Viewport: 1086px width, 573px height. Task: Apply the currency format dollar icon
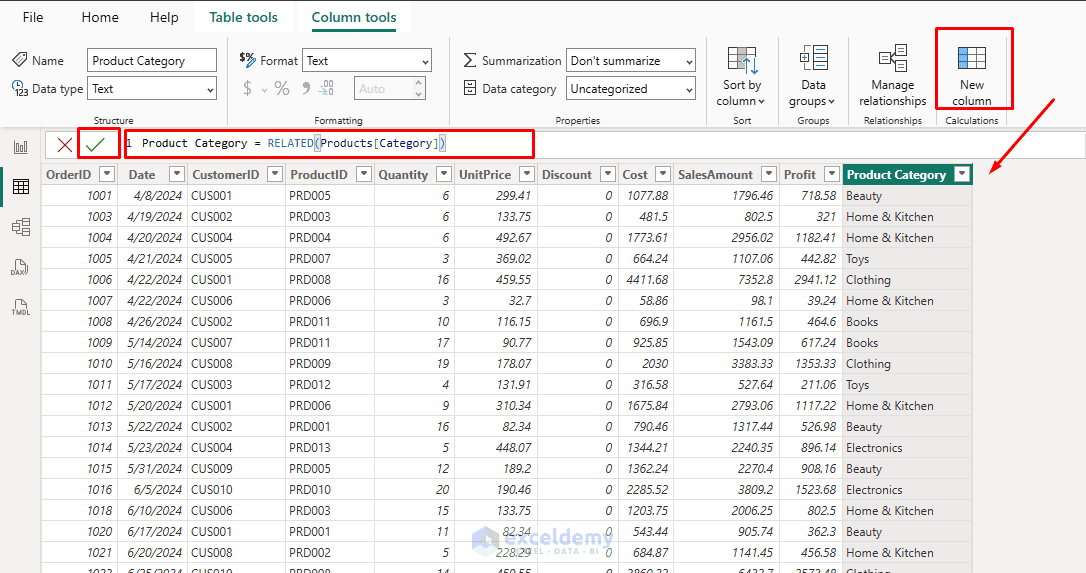tap(247, 88)
